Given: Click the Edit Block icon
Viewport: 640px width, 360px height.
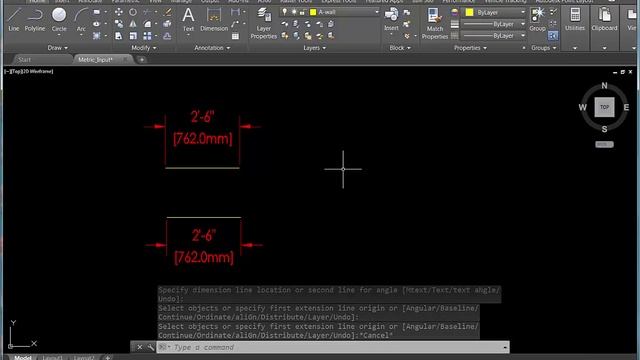Looking at the screenshot, I should pos(407,24).
